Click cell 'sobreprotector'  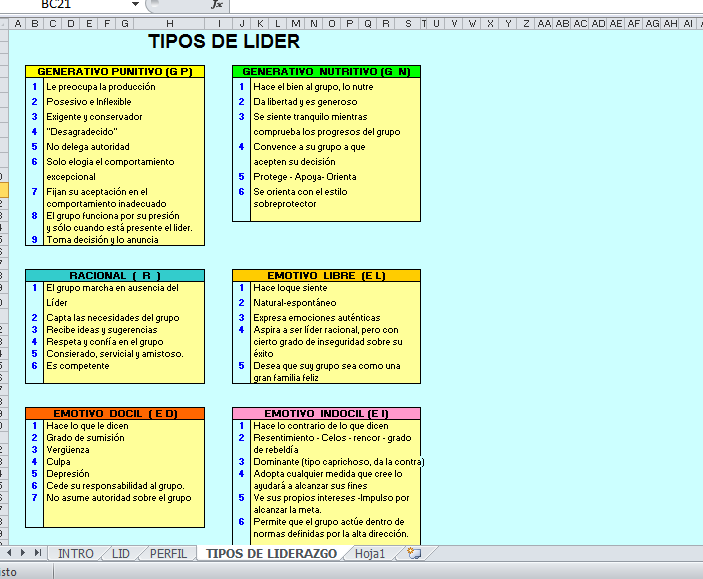point(285,204)
